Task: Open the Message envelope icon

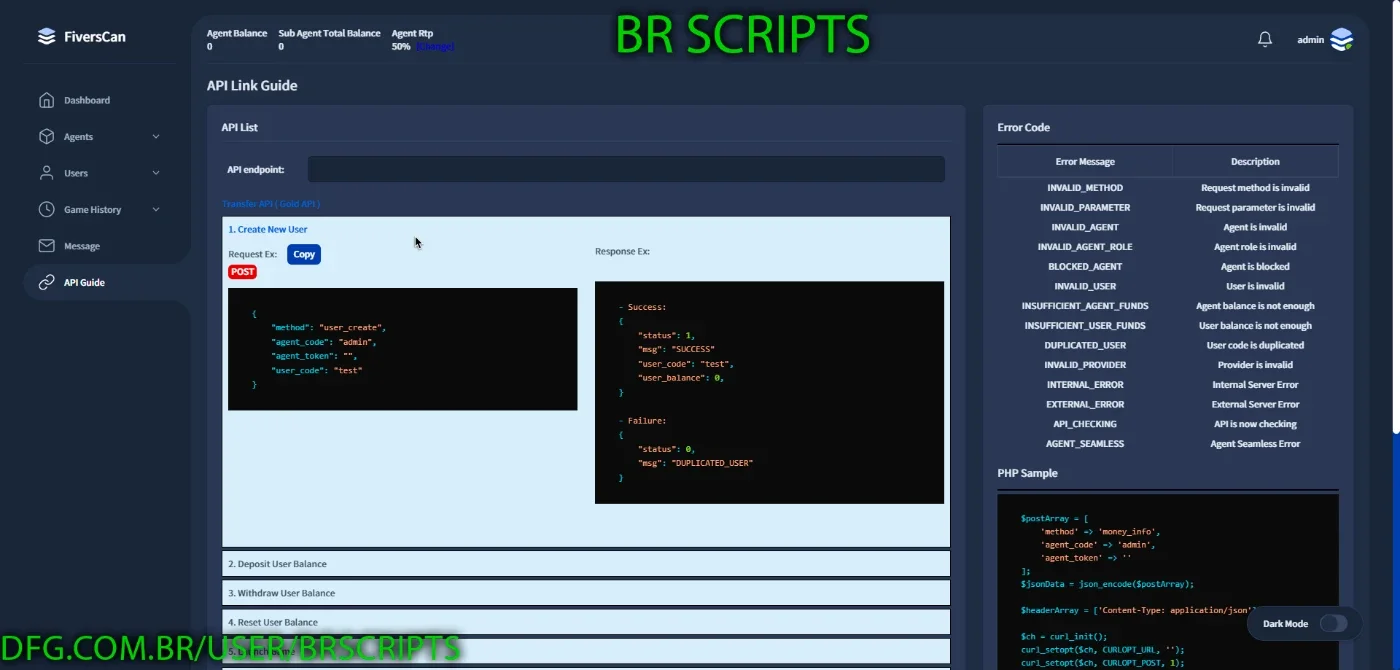Action: 46,246
